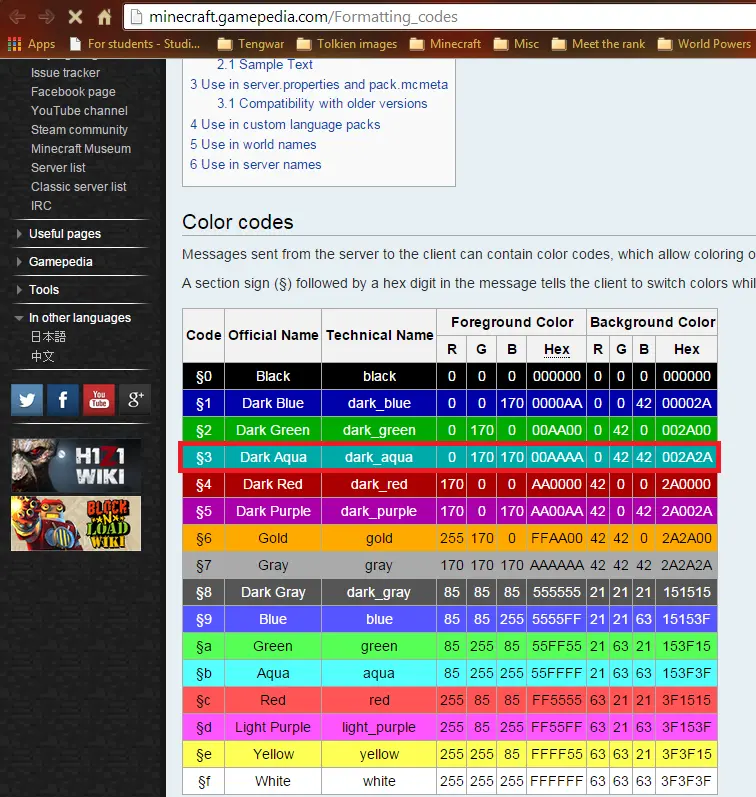The image size is (756, 797).
Task: Click the 5555FF hex value cell
Action: pos(557,619)
